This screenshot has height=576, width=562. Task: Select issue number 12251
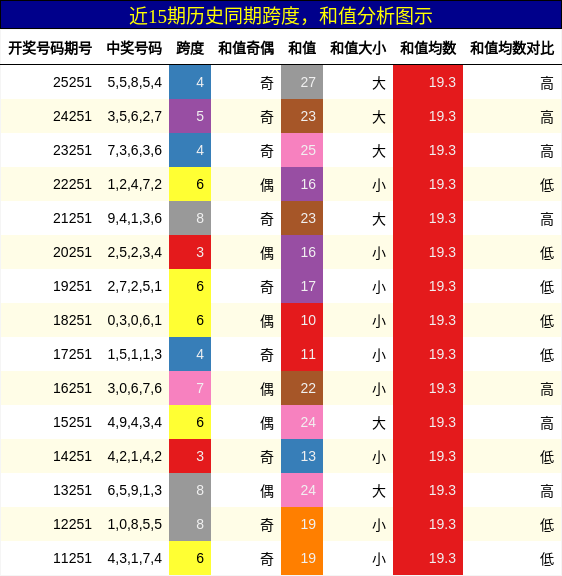pos(72,524)
